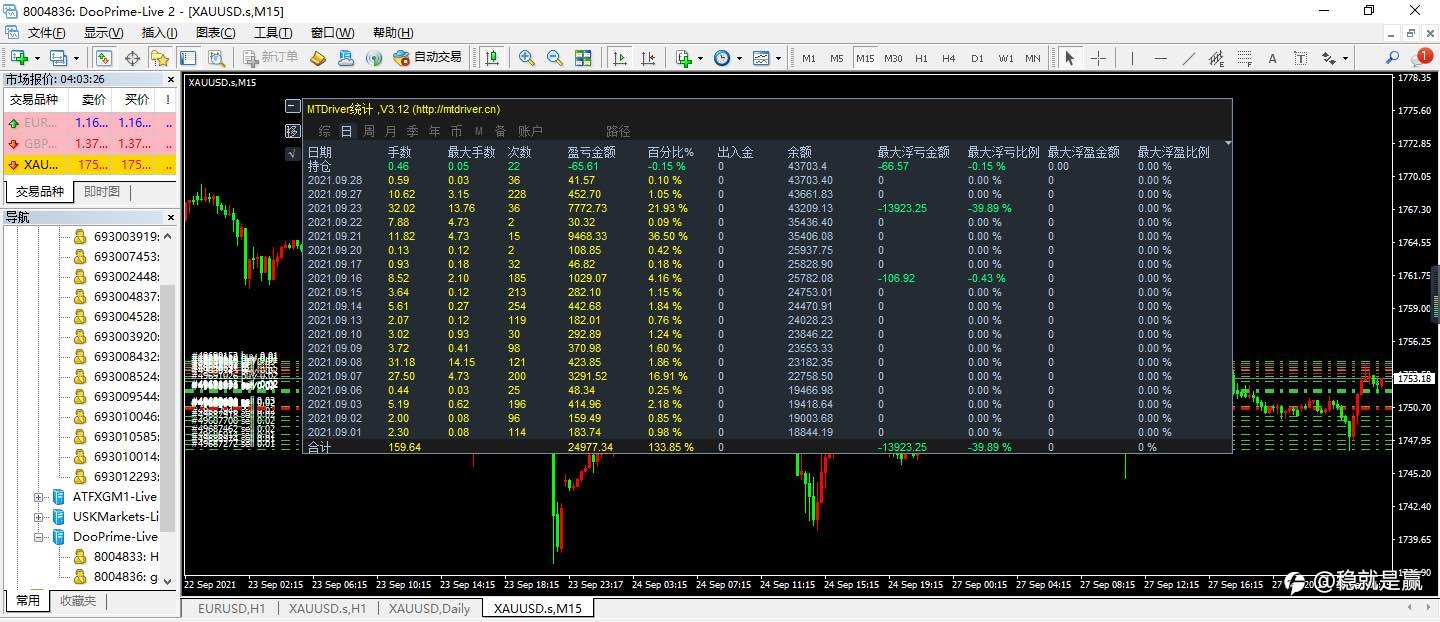
Task: Switch timeframe to H4
Action: 949,58
